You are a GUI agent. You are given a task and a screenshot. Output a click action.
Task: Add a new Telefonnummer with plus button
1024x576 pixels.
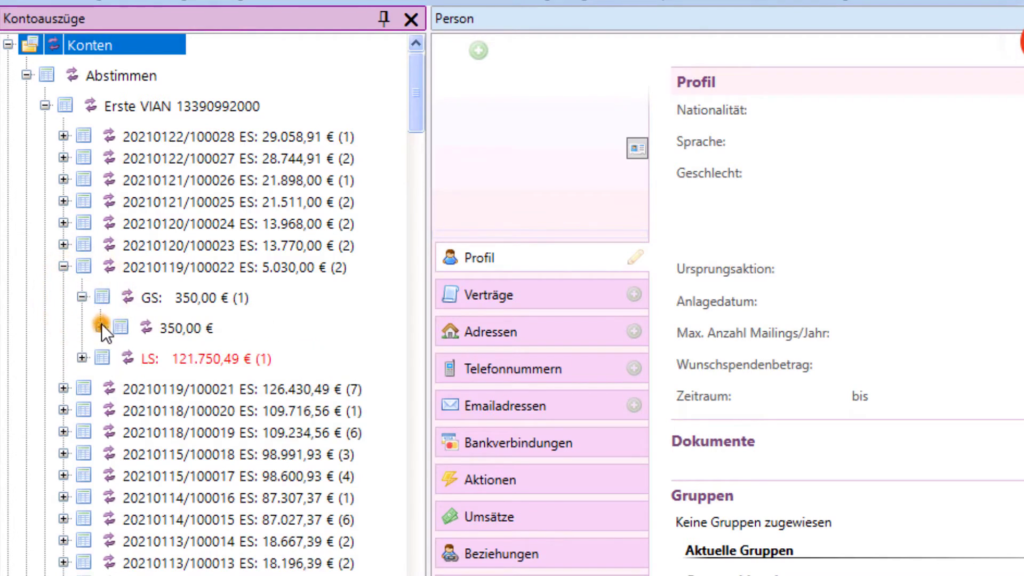pos(633,368)
